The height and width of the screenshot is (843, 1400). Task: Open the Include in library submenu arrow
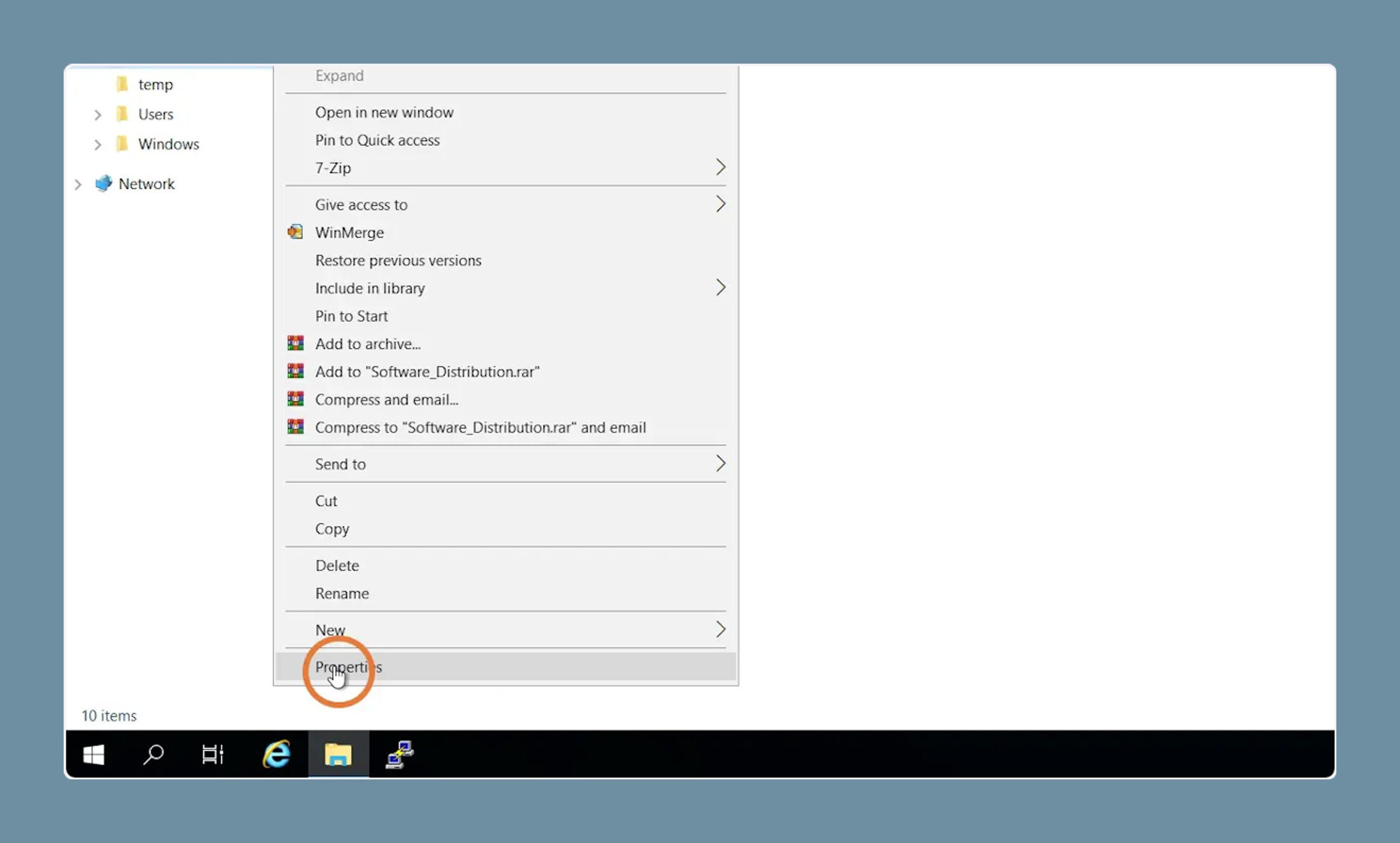720,288
